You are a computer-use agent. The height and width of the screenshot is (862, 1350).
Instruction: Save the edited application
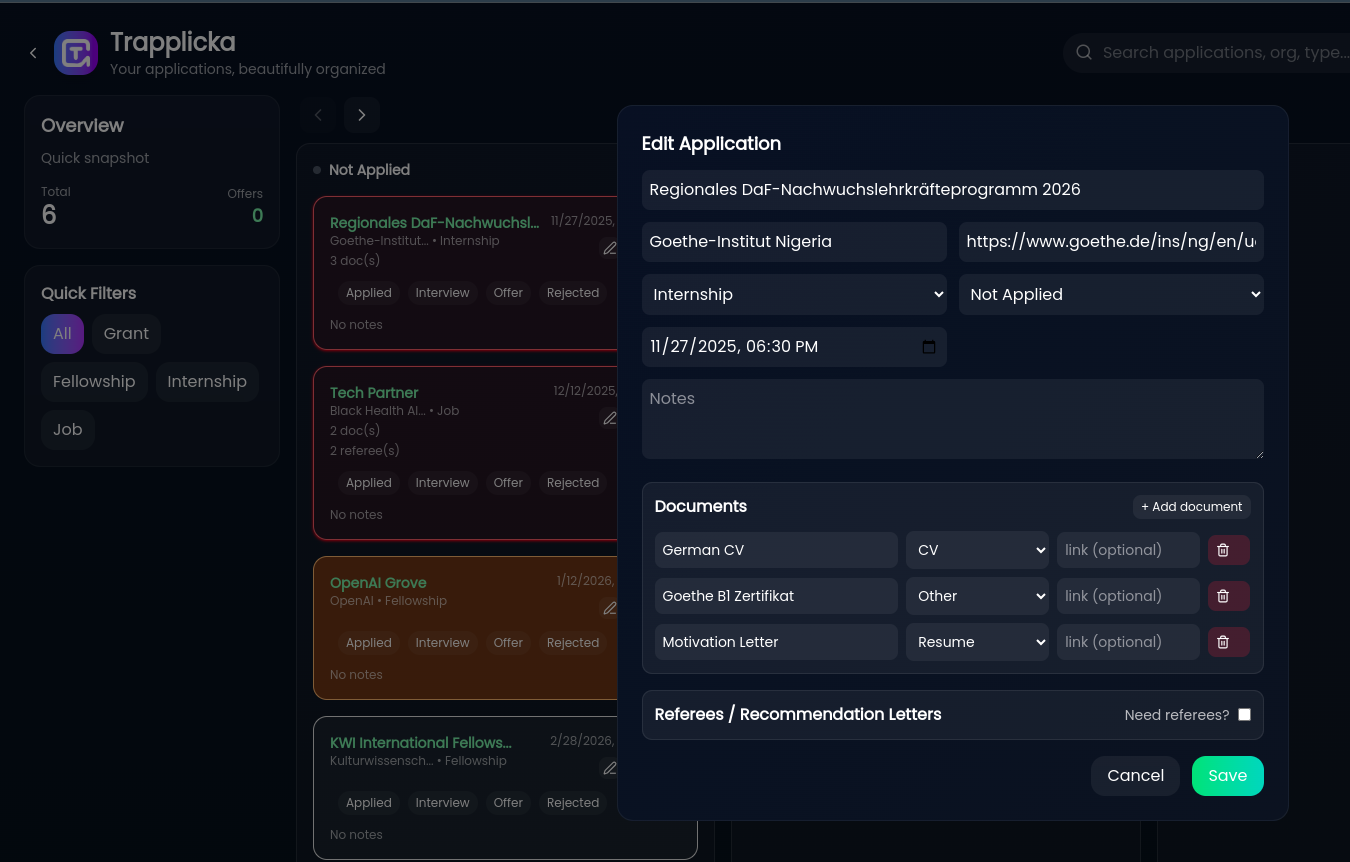(1227, 775)
